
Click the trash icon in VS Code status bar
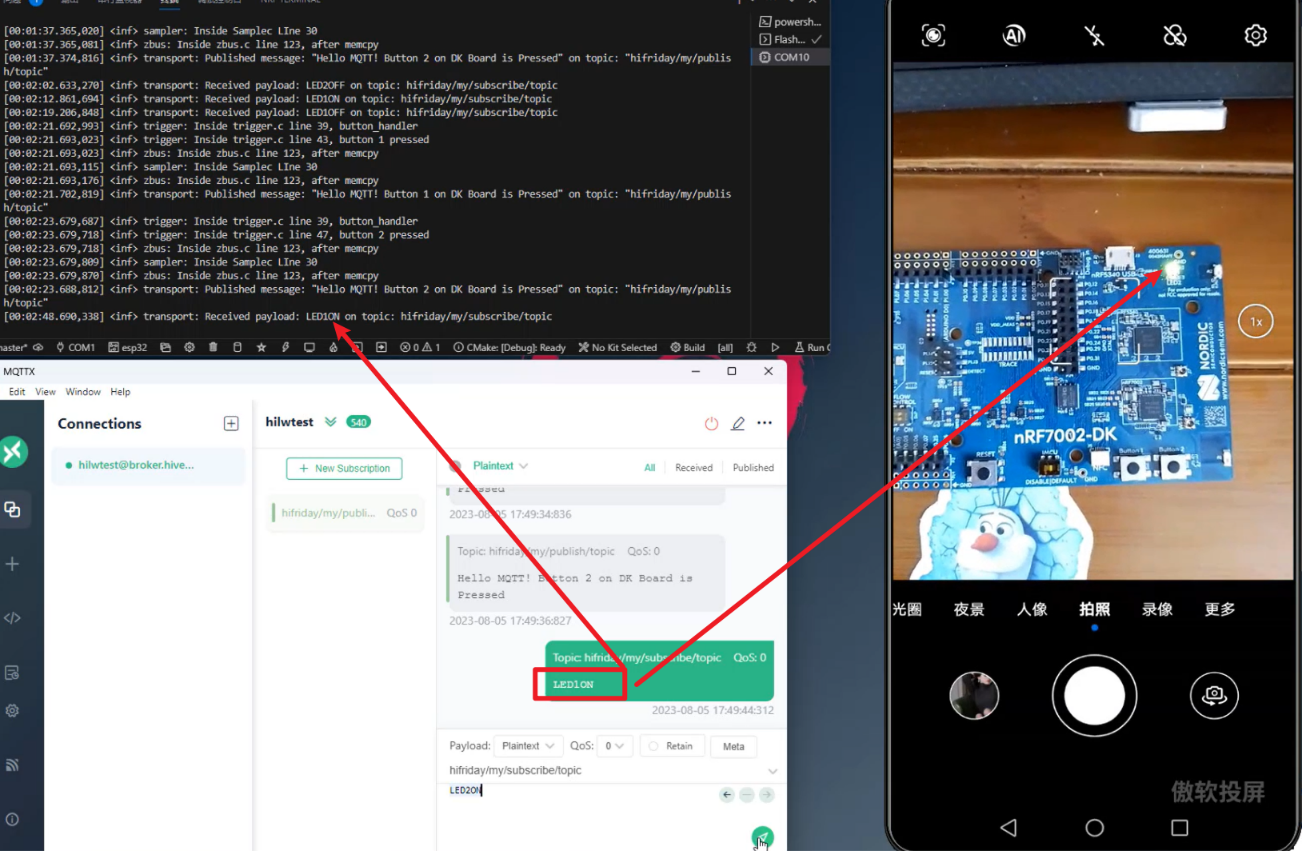[x=213, y=348]
